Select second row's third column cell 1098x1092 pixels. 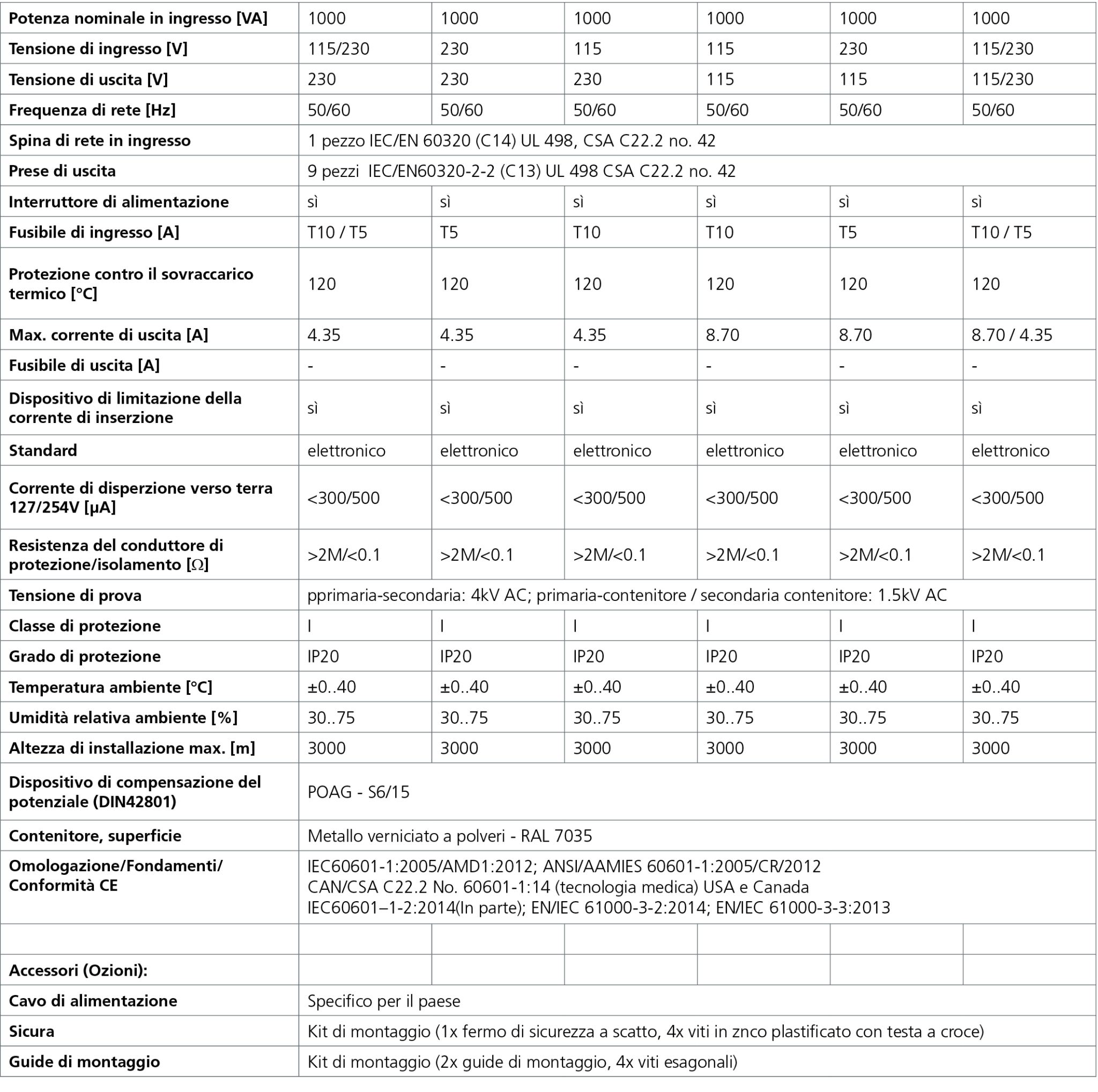(498, 48)
